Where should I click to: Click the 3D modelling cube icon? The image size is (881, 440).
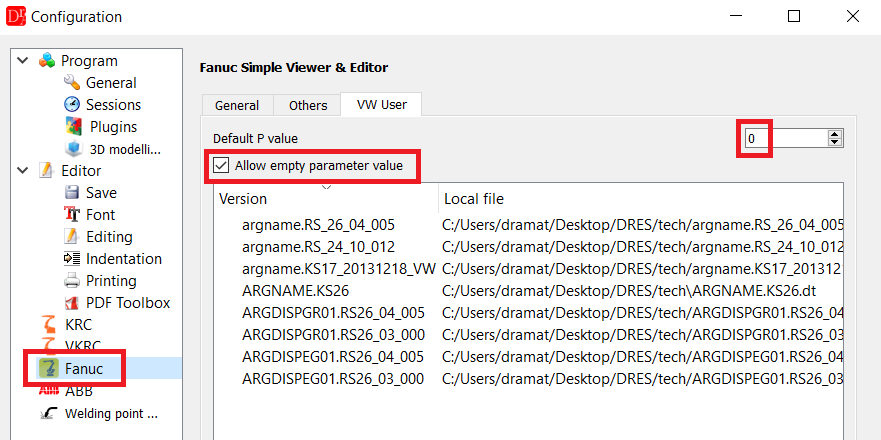tap(72, 149)
